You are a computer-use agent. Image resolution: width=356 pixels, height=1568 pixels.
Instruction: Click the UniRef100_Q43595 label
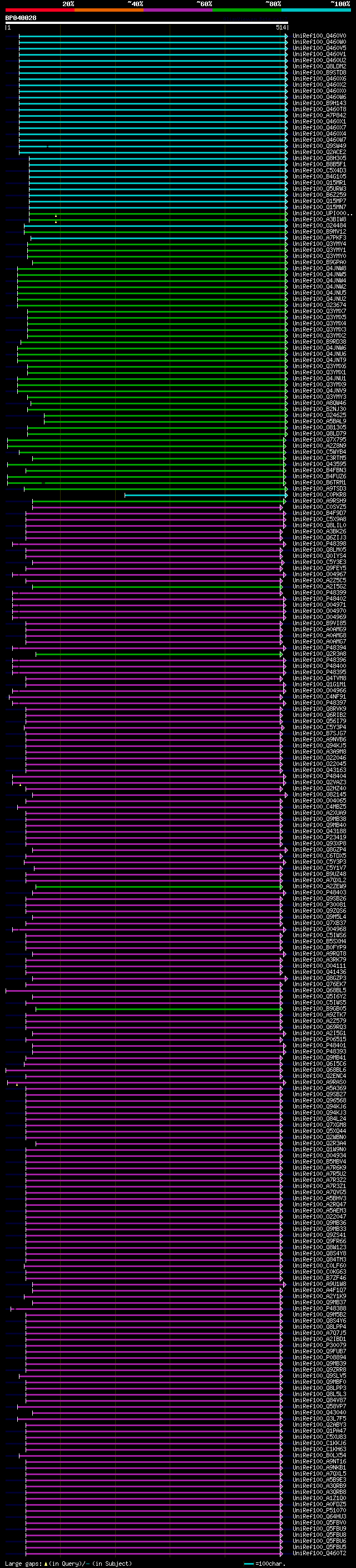[x=319, y=464]
